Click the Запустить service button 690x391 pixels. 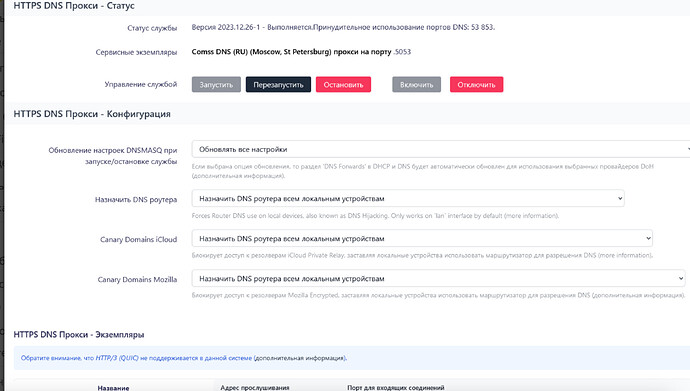coord(216,84)
